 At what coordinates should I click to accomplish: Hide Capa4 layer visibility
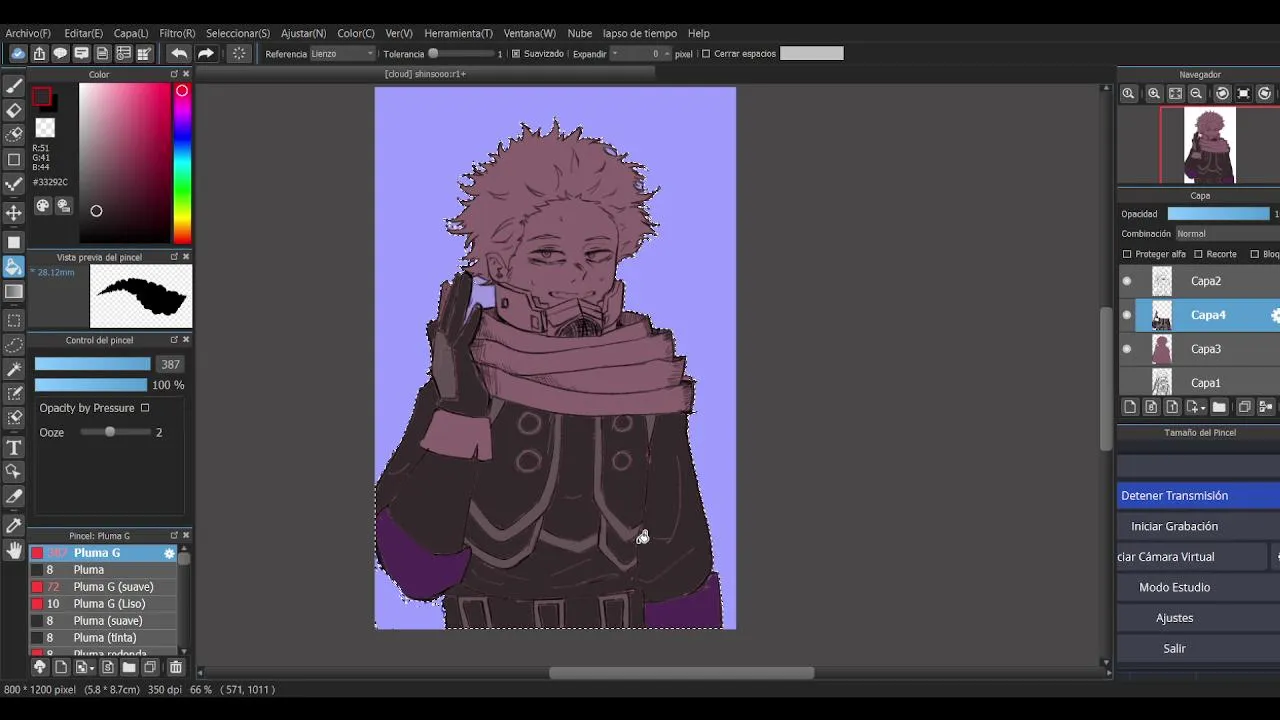pyautogui.click(x=1127, y=315)
